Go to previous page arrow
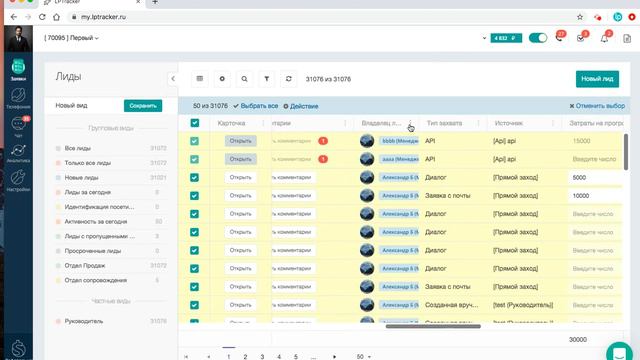Viewport: 640px width, 360px height. click(209, 357)
